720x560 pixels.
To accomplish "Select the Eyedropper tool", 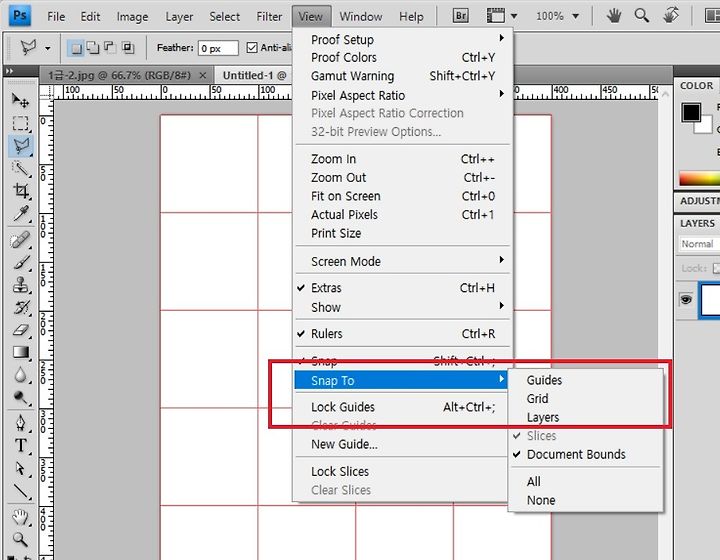I will click(x=20, y=213).
